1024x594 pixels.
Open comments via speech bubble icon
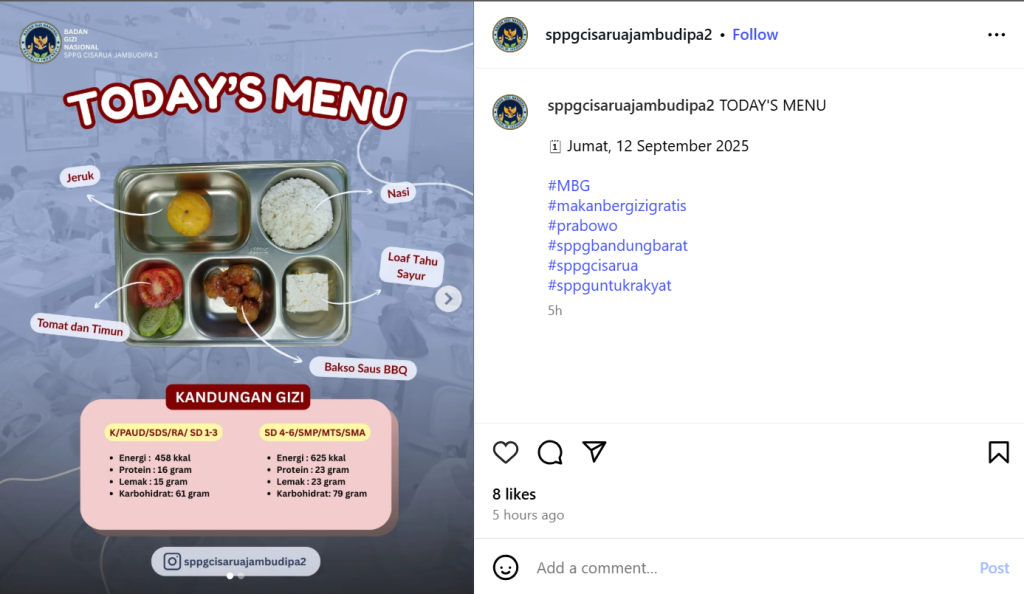click(x=550, y=452)
